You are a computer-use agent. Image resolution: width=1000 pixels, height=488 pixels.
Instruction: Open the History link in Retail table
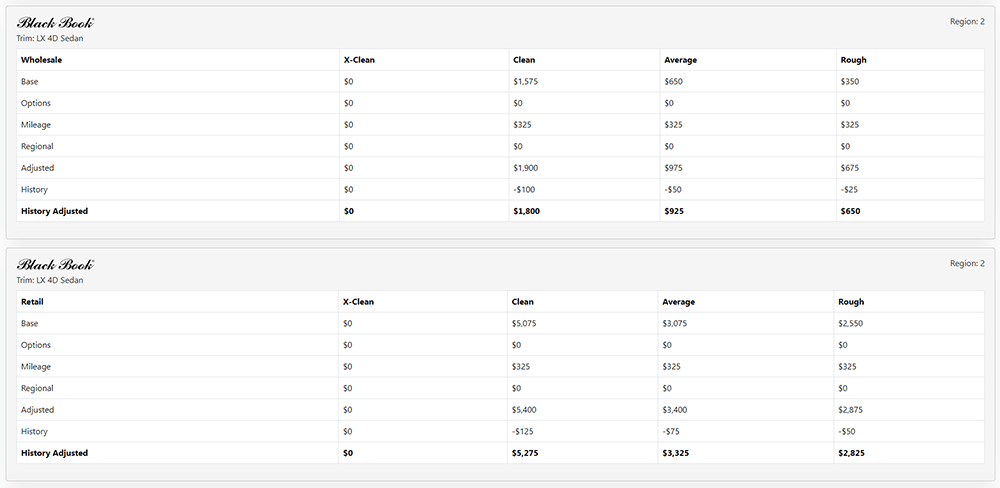click(x=34, y=432)
